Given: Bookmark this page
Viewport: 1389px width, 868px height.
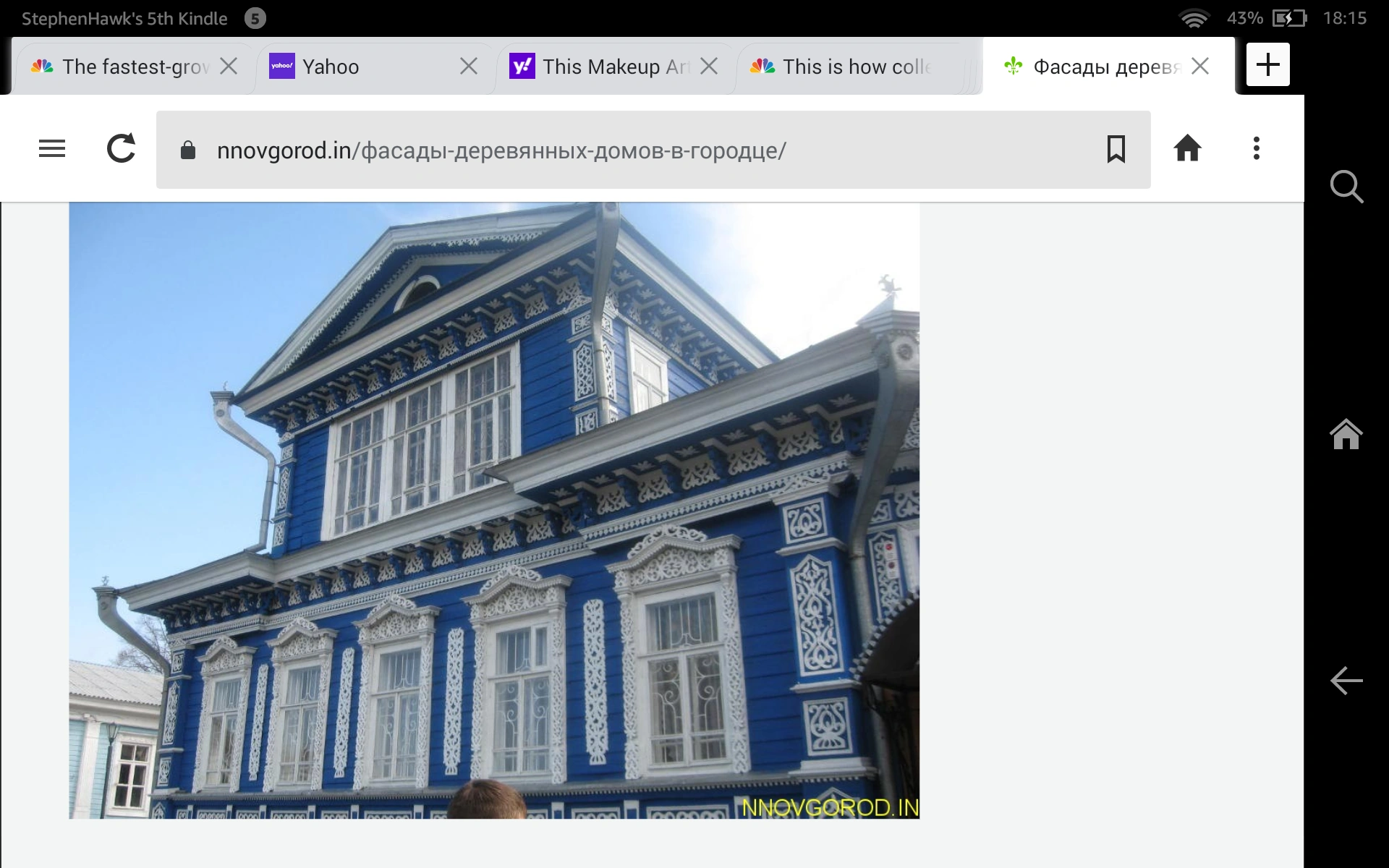Looking at the screenshot, I should (x=1116, y=149).
